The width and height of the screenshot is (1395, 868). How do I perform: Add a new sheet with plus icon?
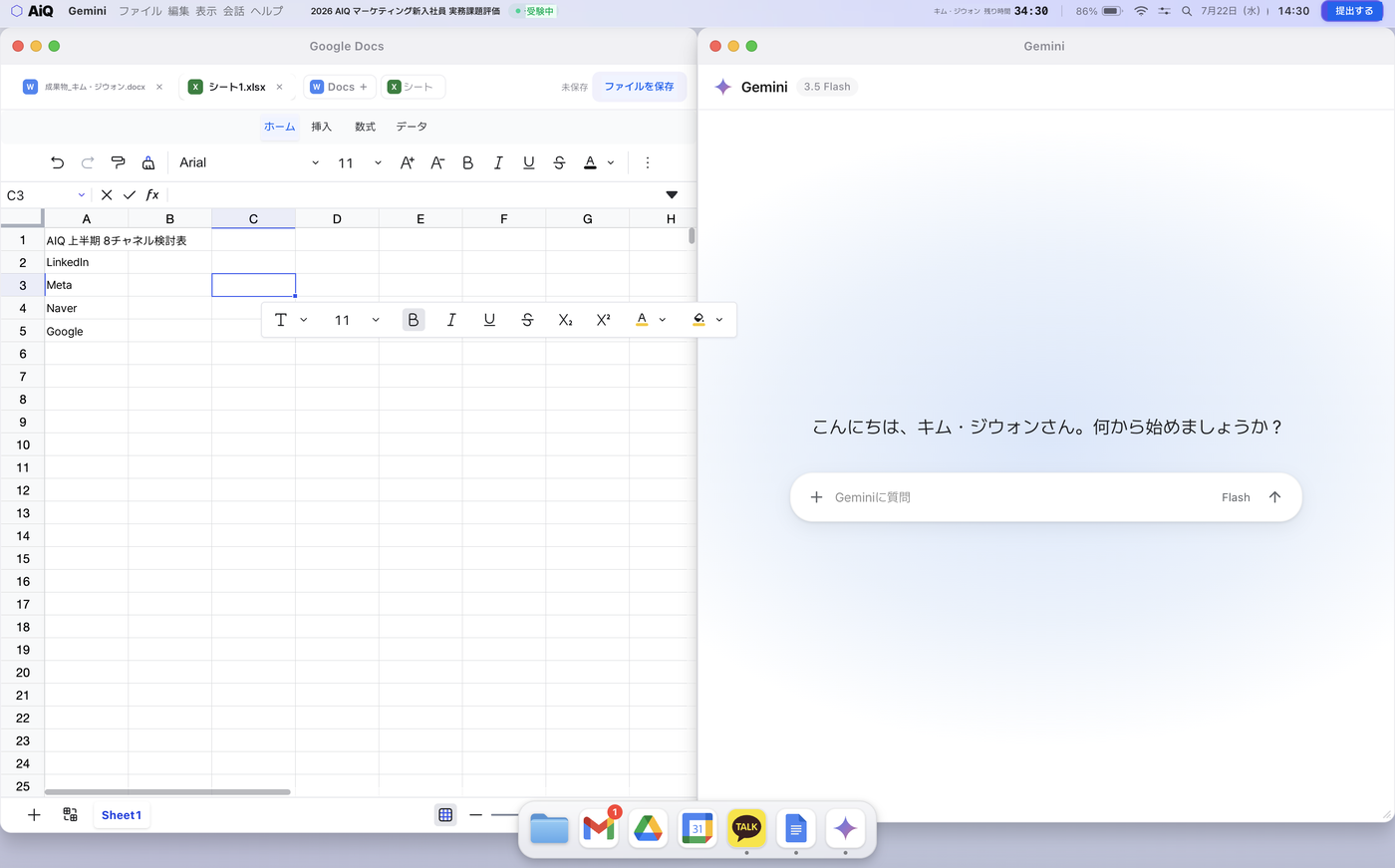[34, 815]
